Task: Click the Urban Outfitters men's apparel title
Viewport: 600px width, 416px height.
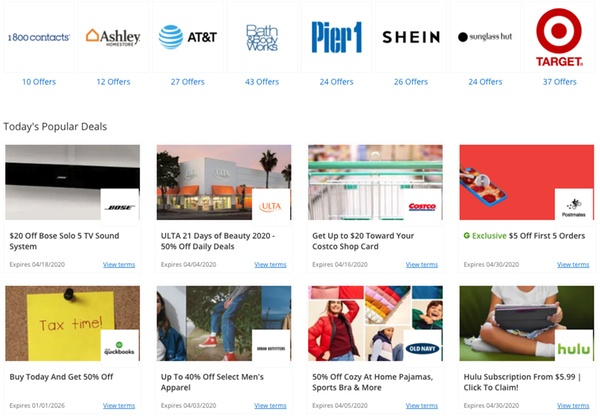Action: [x=212, y=382]
